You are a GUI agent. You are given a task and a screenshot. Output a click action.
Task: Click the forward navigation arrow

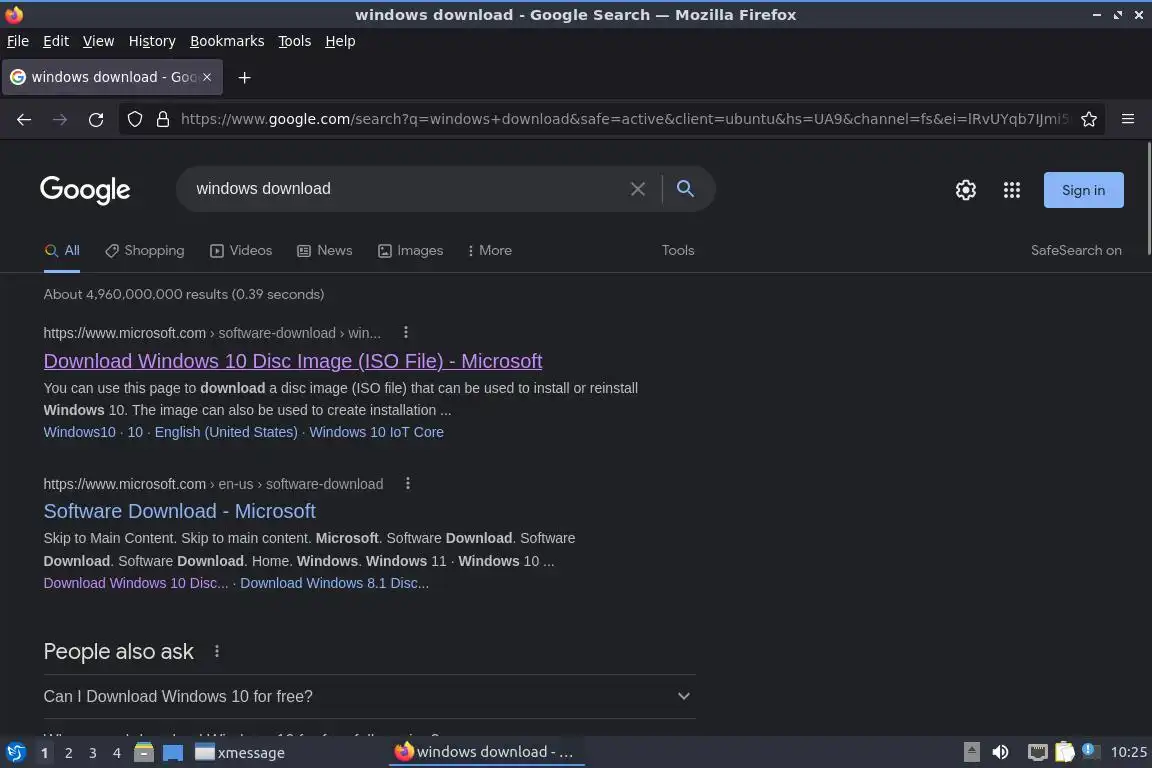click(x=60, y=119)
